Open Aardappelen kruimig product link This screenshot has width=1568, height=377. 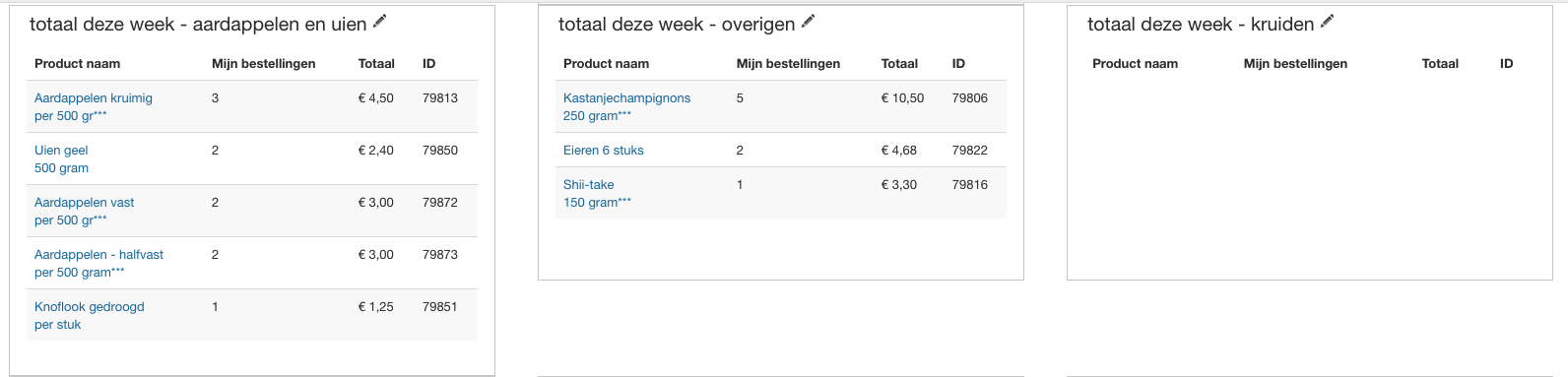[94, 106]
